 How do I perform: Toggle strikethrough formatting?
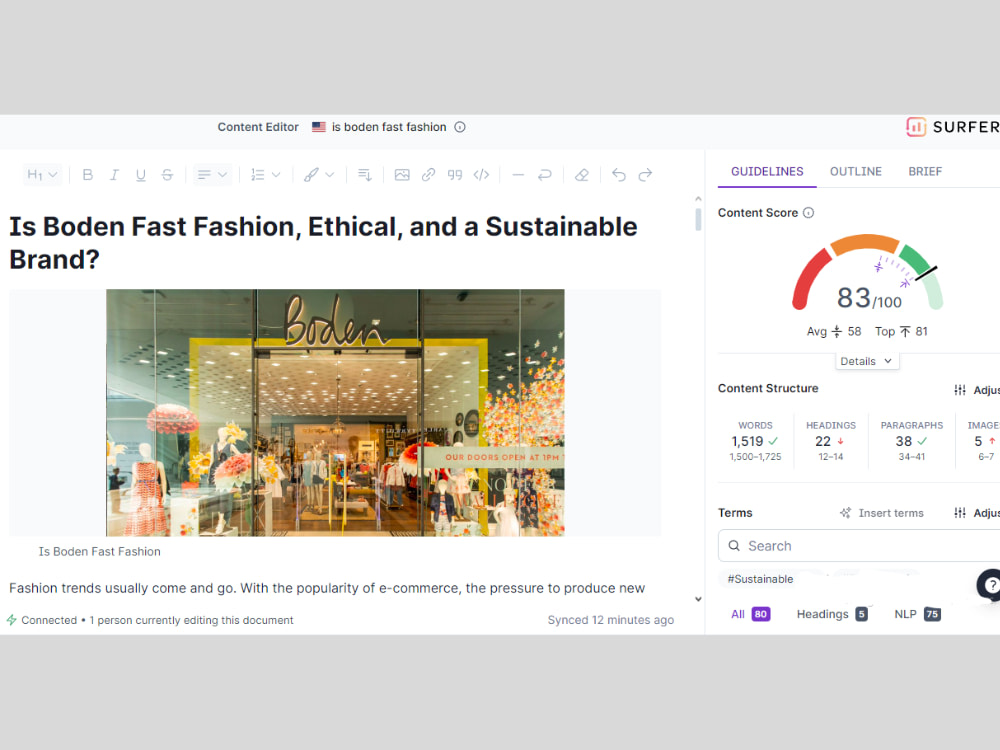[167, 175]
